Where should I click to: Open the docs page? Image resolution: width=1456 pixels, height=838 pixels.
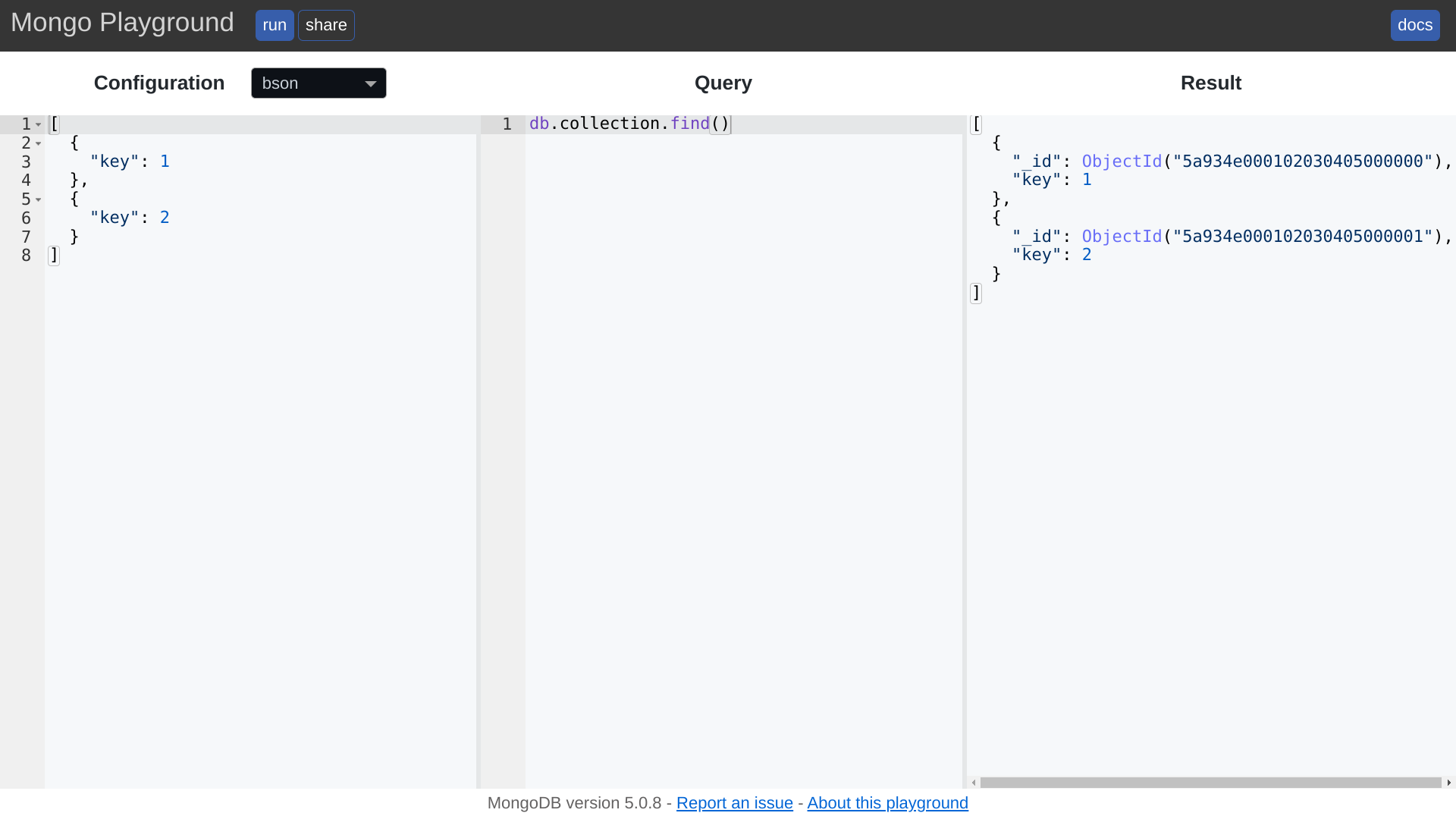pyautogui.click(x=1414, y=25)
